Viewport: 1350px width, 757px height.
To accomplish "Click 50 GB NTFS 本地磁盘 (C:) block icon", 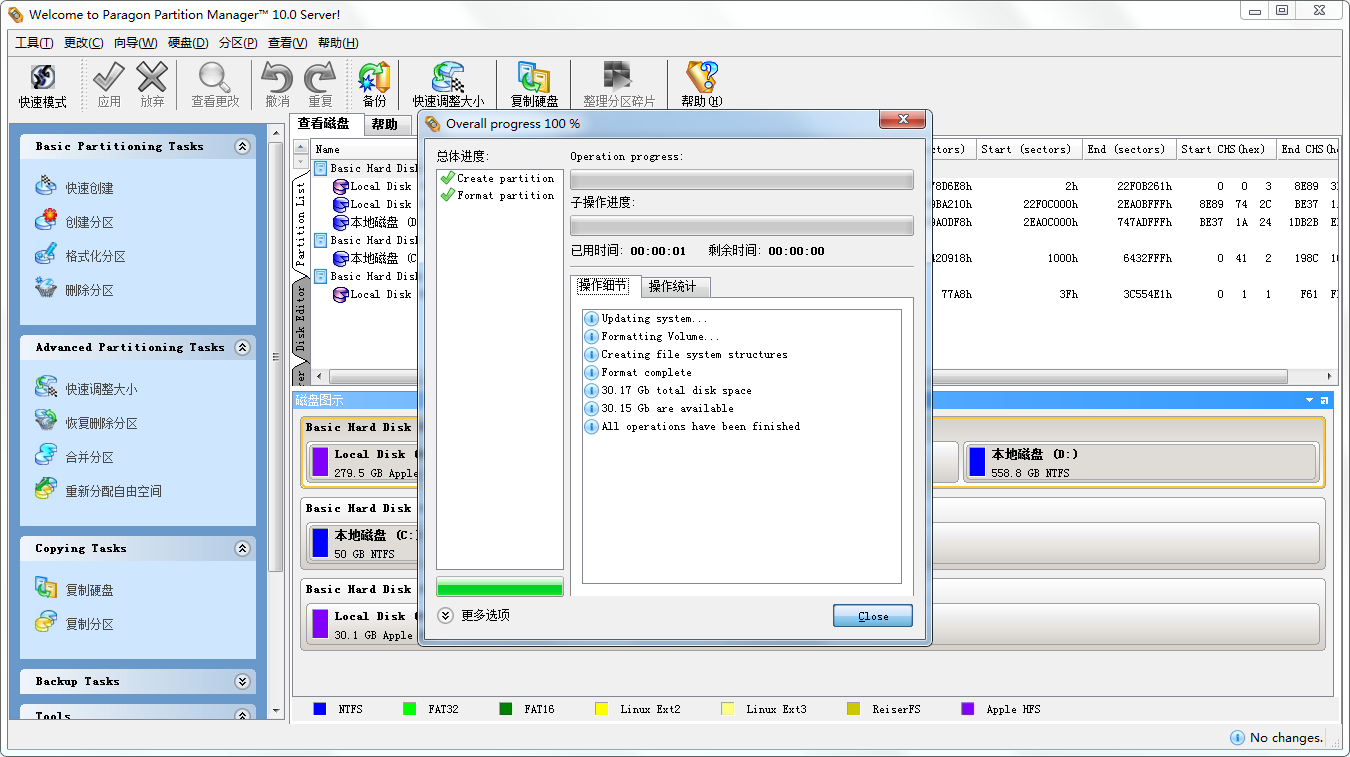I will 320,542.
